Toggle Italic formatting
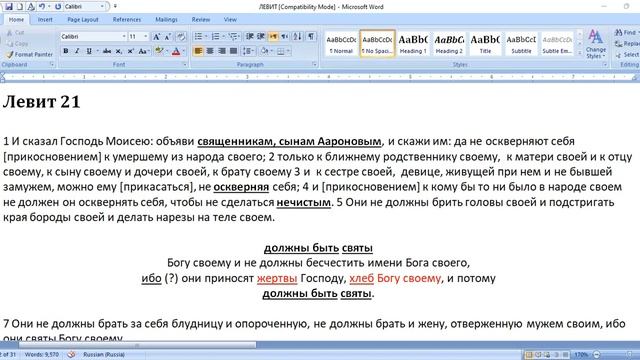Image resolution: width=640 pixels, height=360 pixels. tap(77, 51)
